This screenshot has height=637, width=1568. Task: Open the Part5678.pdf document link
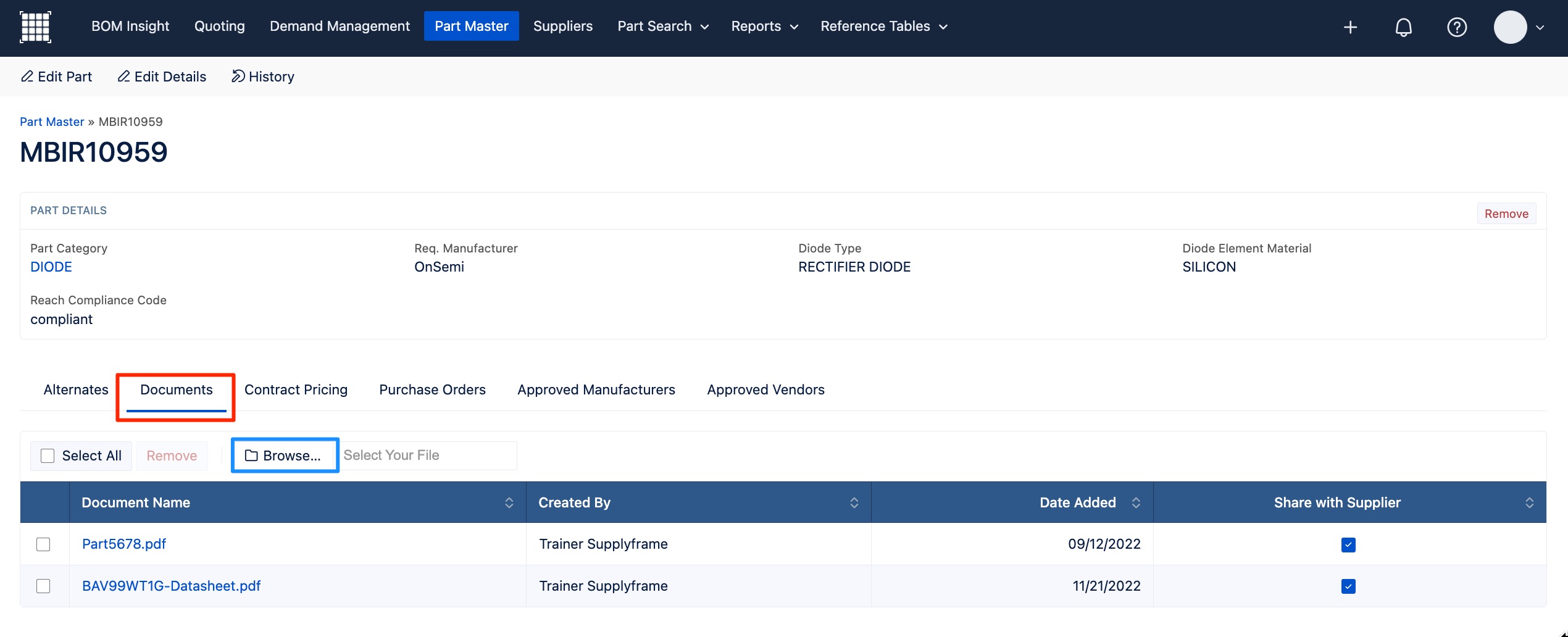coord(124,544)
